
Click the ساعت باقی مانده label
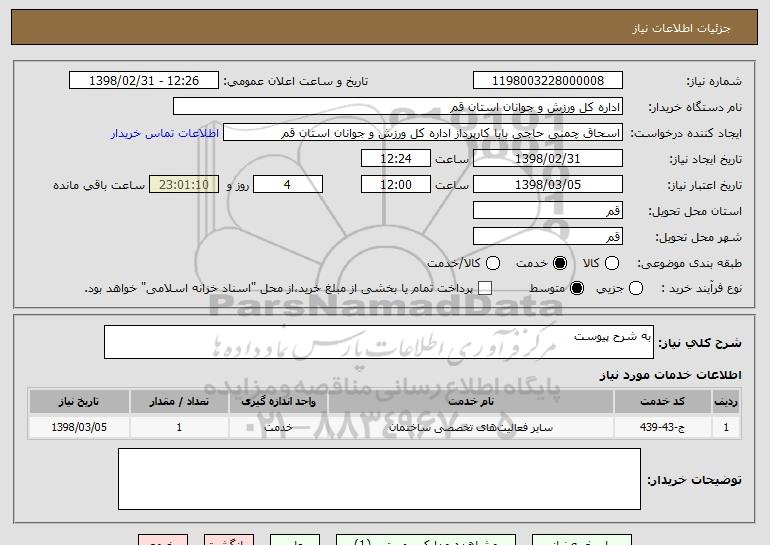[99, 185]
